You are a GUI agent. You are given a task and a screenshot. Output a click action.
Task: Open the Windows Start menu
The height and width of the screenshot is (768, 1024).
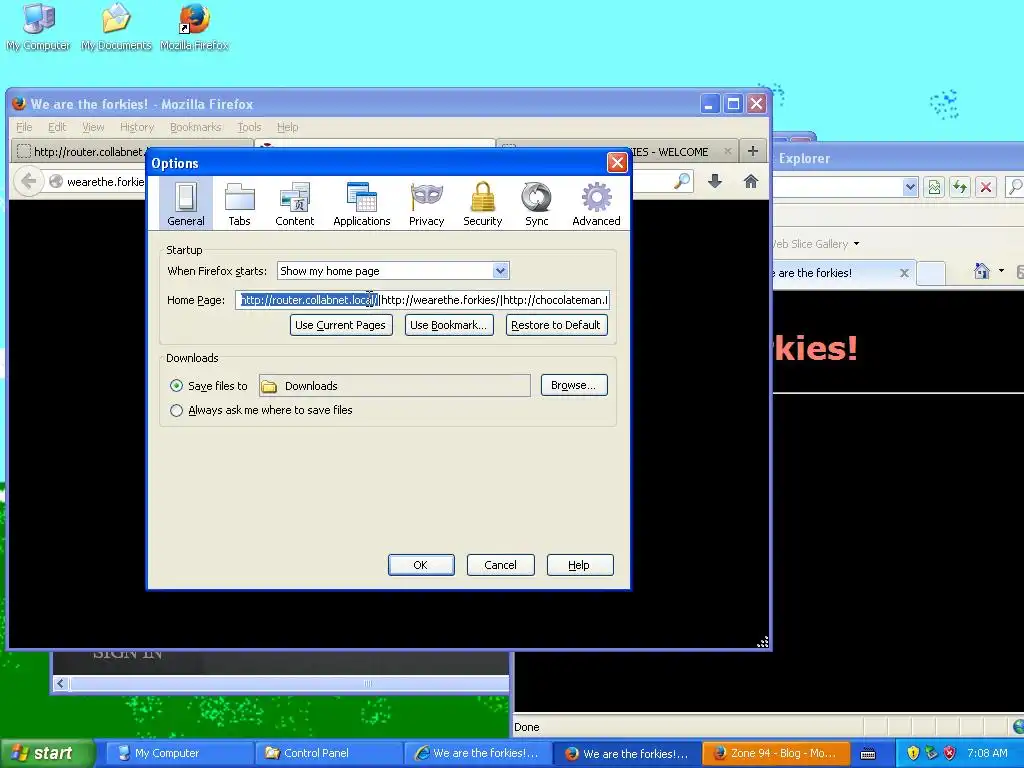point(46,754)
